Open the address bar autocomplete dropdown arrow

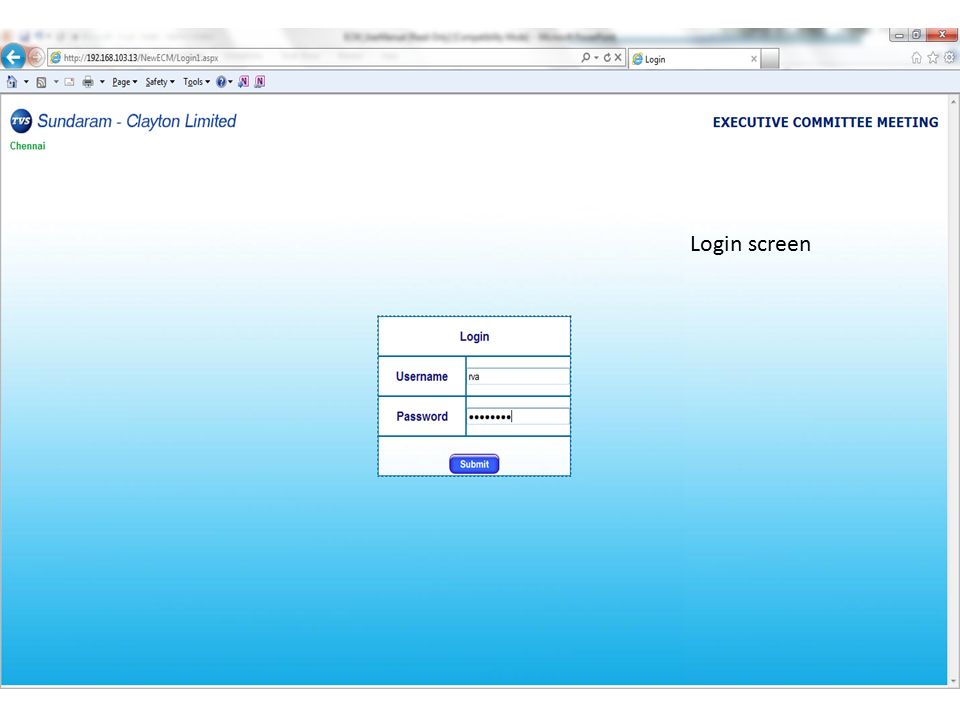click(x=596, y=58)
